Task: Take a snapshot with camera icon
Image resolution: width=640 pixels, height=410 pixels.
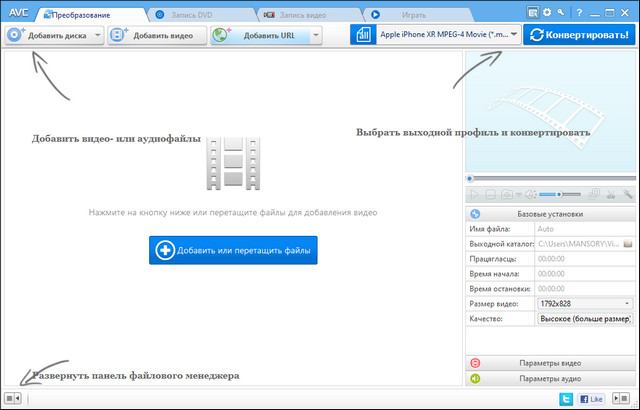Action: [507, 195]
